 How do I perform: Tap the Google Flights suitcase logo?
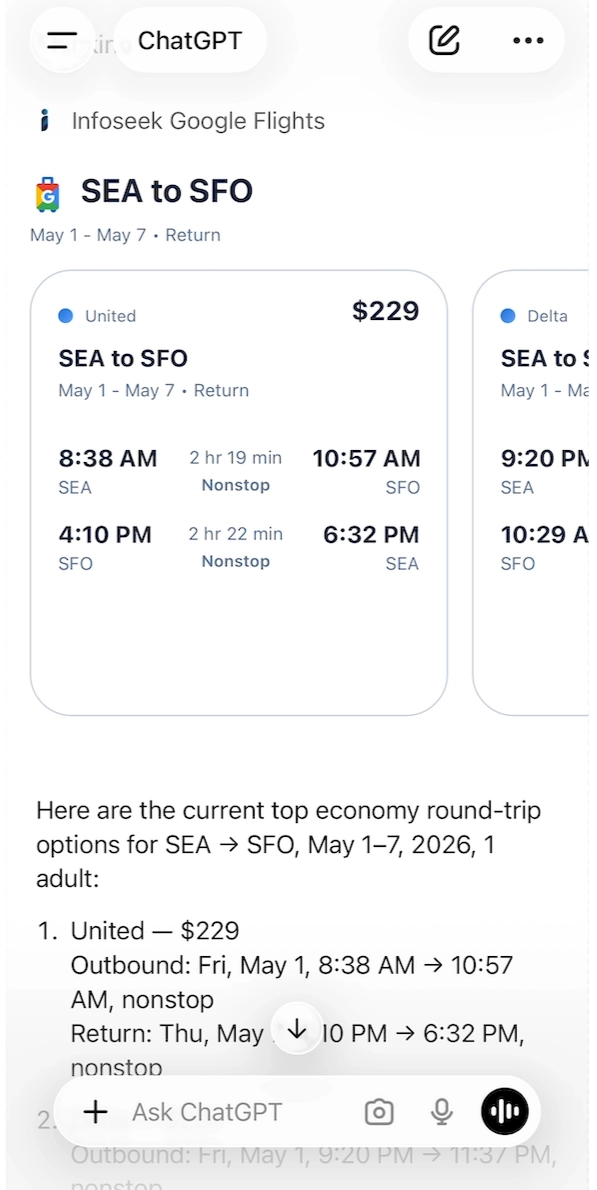(48, 191)
